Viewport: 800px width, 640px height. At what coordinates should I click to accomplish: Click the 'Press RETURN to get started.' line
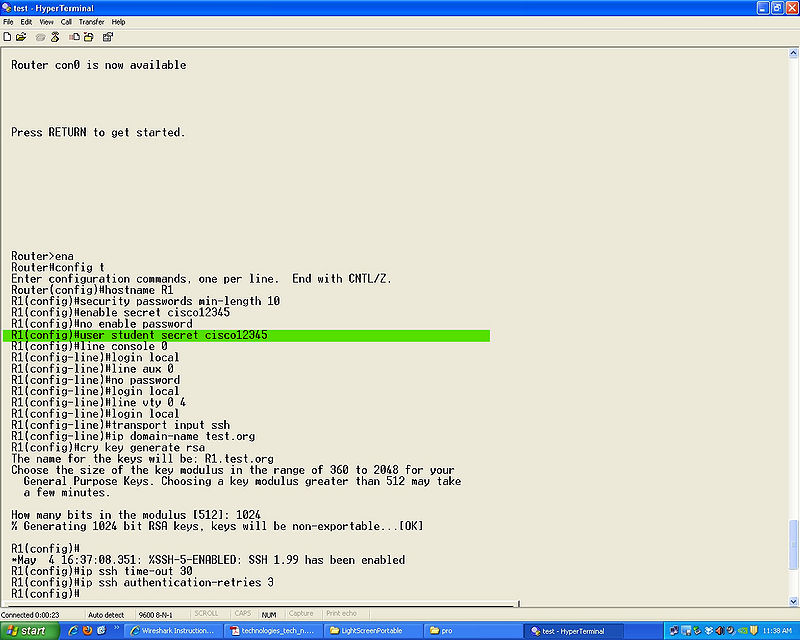98,132
